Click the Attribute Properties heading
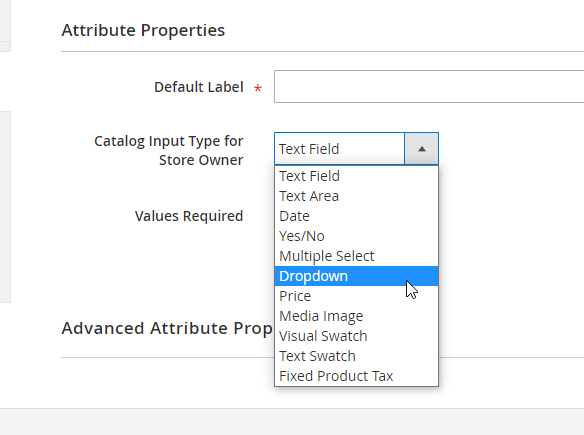The height and width of the screenshot is (435, 584). 143,30
